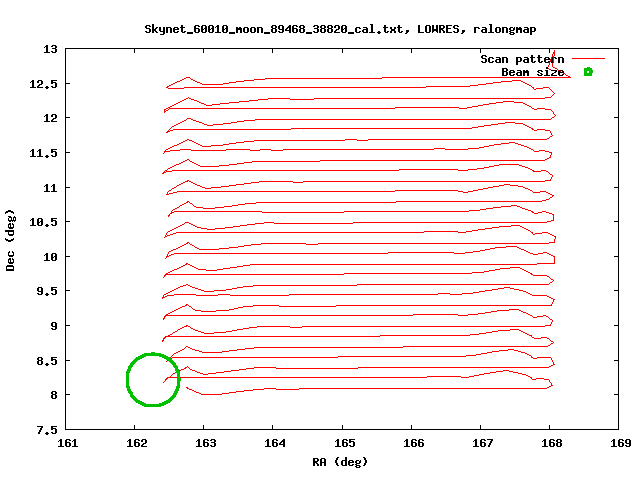Click the Dec axis value 9.5
This screenshot has height=480, width=640.
point(47,291)
